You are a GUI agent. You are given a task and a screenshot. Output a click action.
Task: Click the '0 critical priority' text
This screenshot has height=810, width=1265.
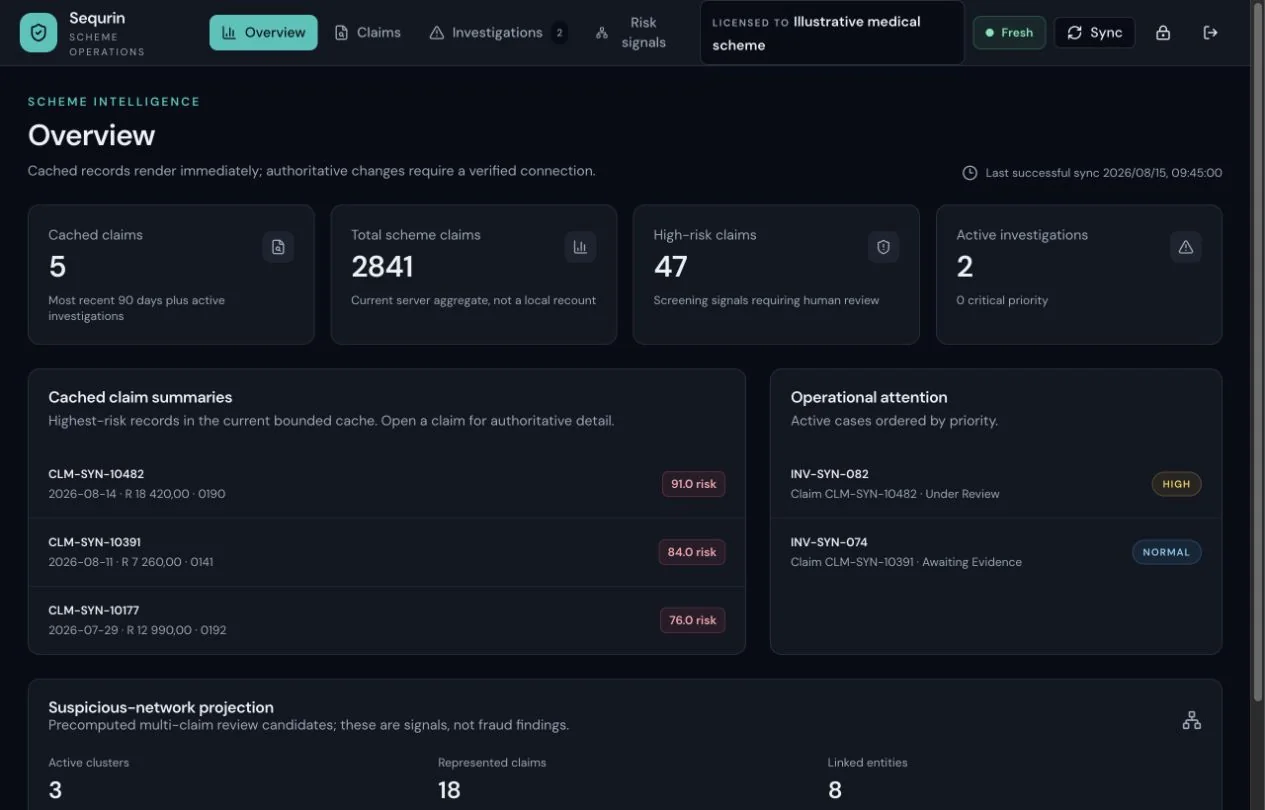click(x=1002, y=300)
